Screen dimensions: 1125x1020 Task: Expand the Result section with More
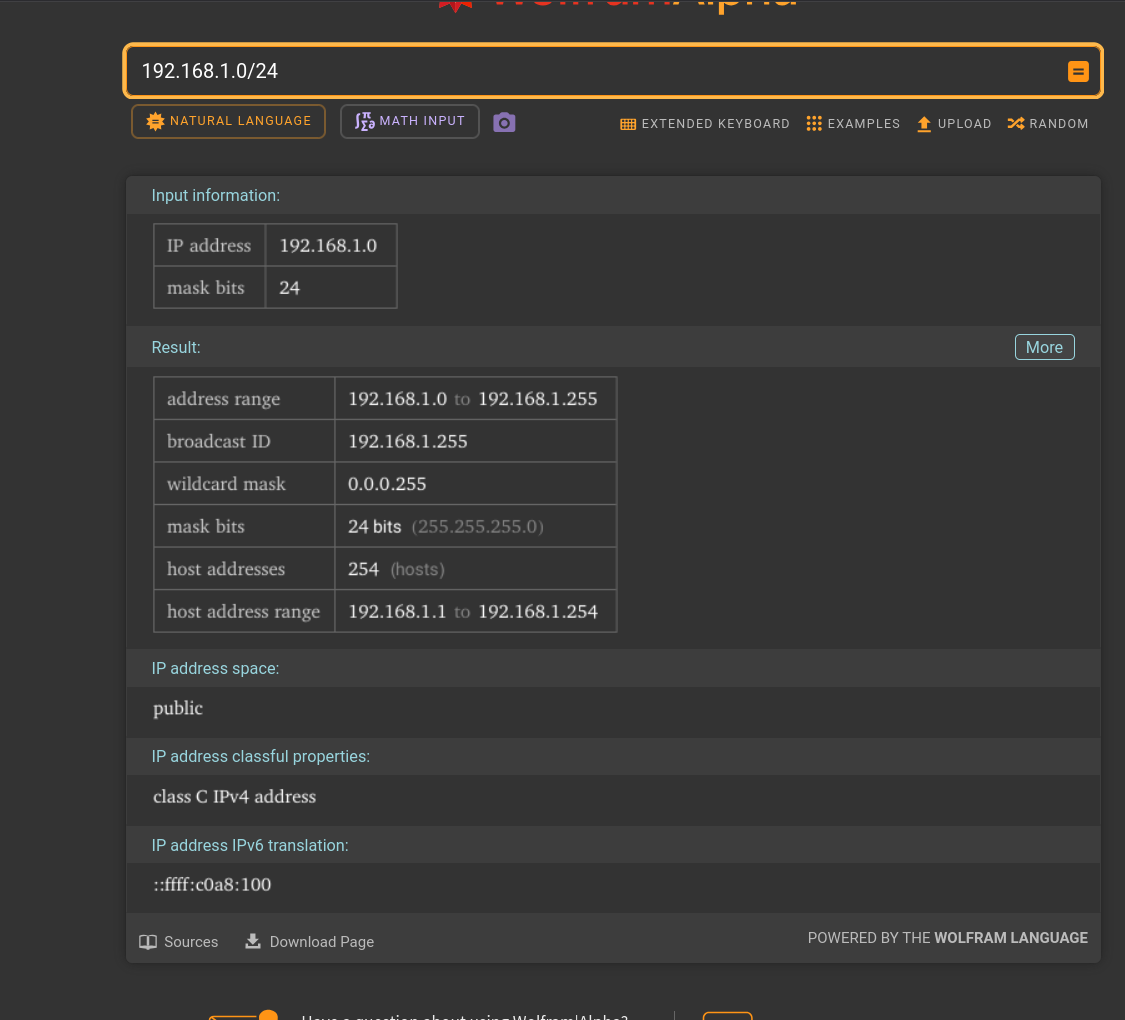click(x=1044, y=347)
